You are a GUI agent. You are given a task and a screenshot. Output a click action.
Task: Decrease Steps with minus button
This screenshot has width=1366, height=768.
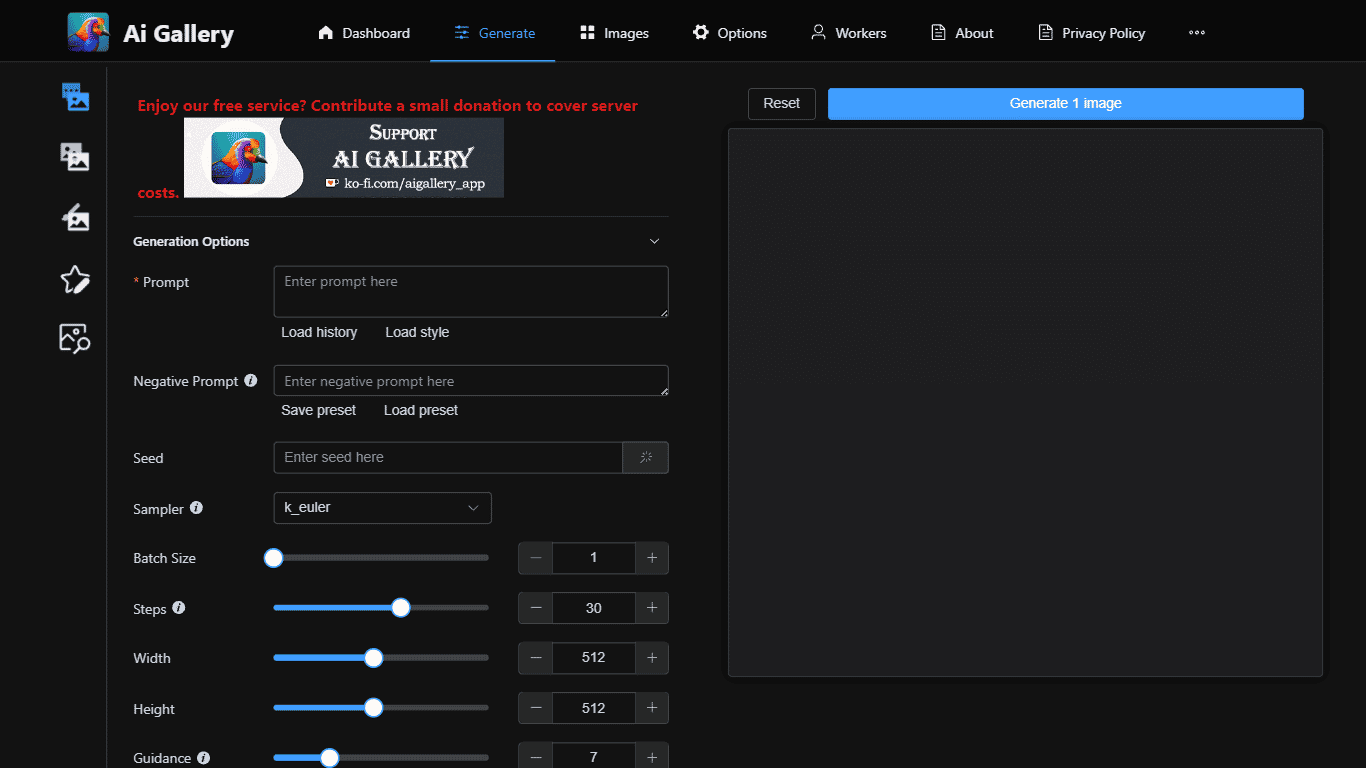pyautogui.click(x=536, y=608)
